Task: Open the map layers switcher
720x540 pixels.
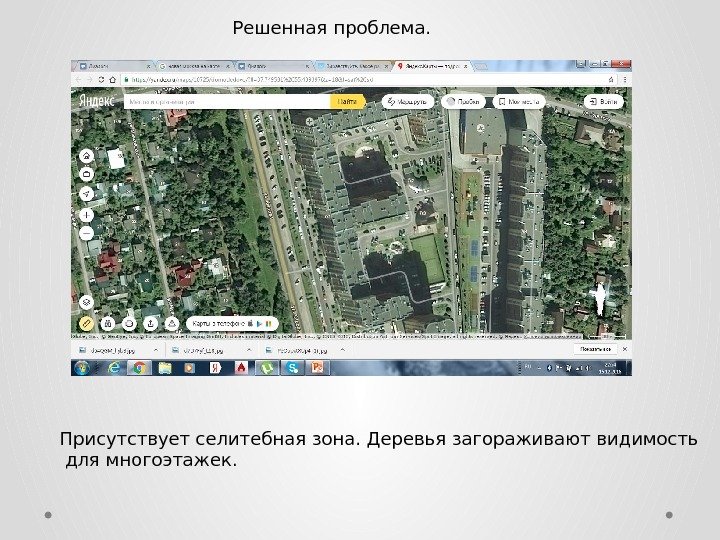Action: tap(86, 302)
